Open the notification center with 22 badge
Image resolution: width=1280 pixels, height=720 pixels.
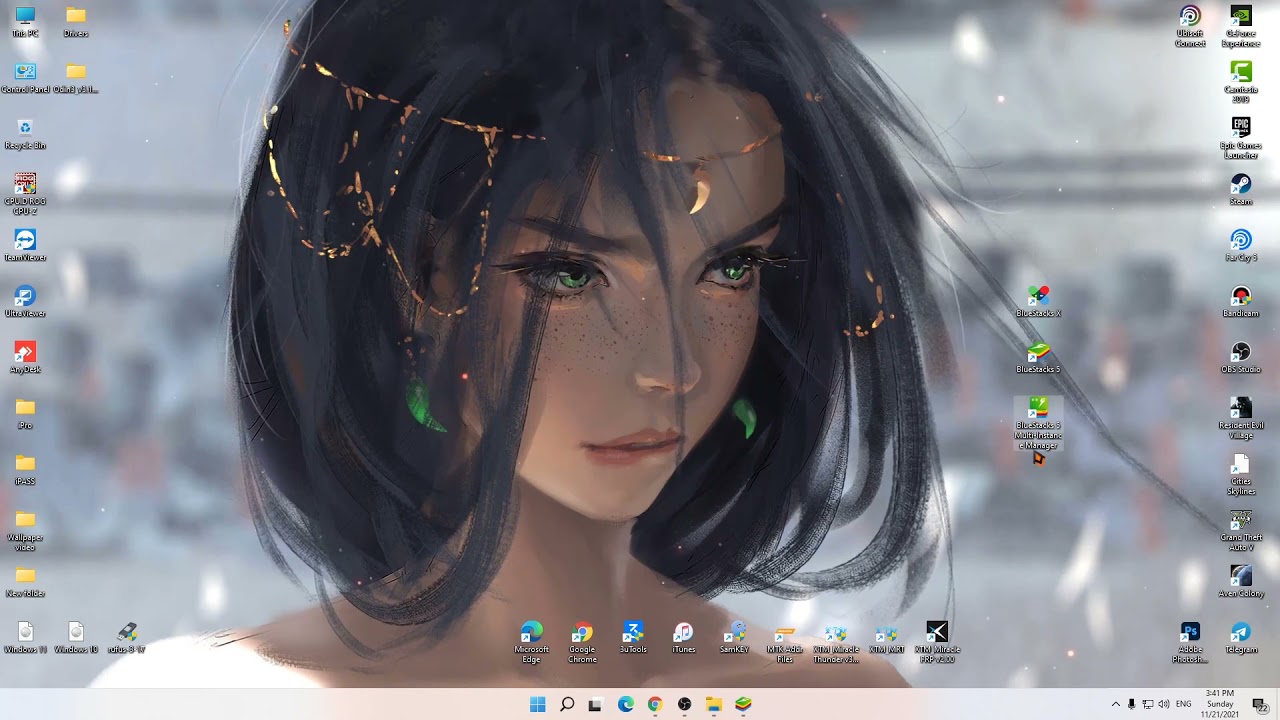tap(1261, 705)
